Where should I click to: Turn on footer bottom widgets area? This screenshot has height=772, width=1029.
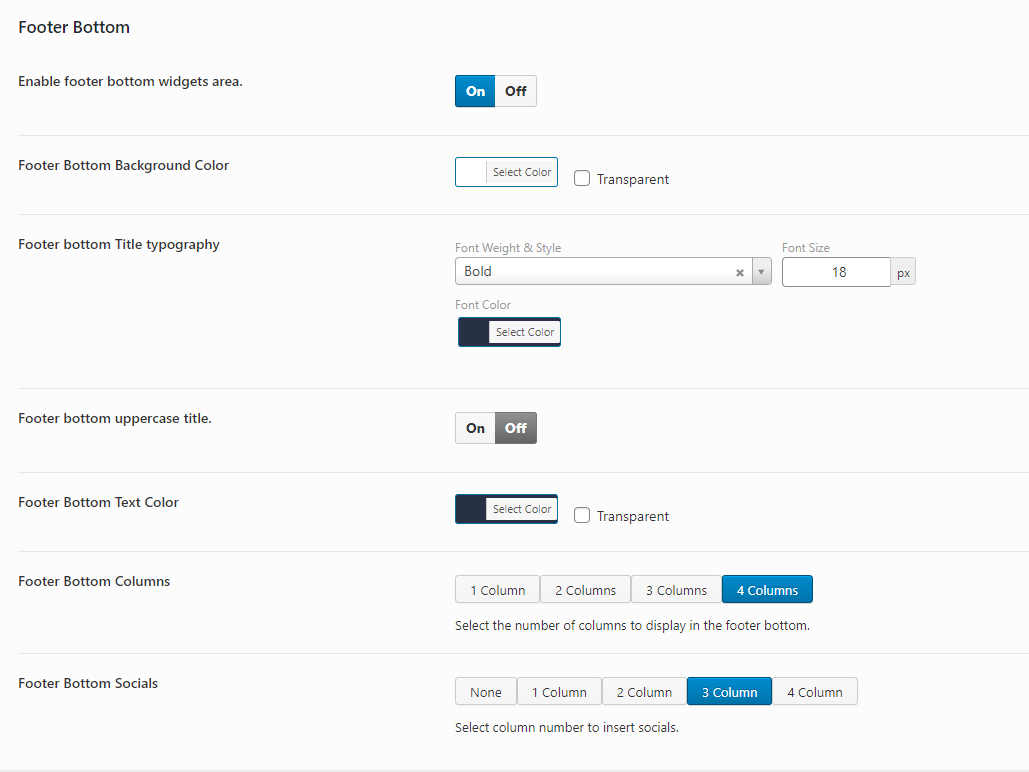coord(475,91)
